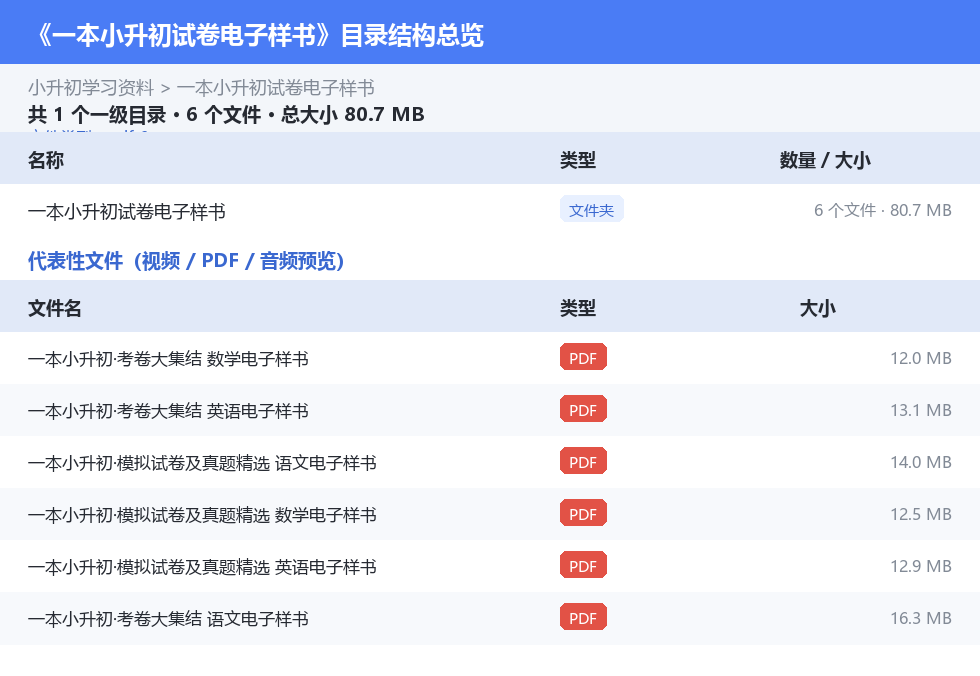The width and height of the screenshot is (980, 676).
Task: Click the 16.3 MB size value
Action: tap(921, 618)
